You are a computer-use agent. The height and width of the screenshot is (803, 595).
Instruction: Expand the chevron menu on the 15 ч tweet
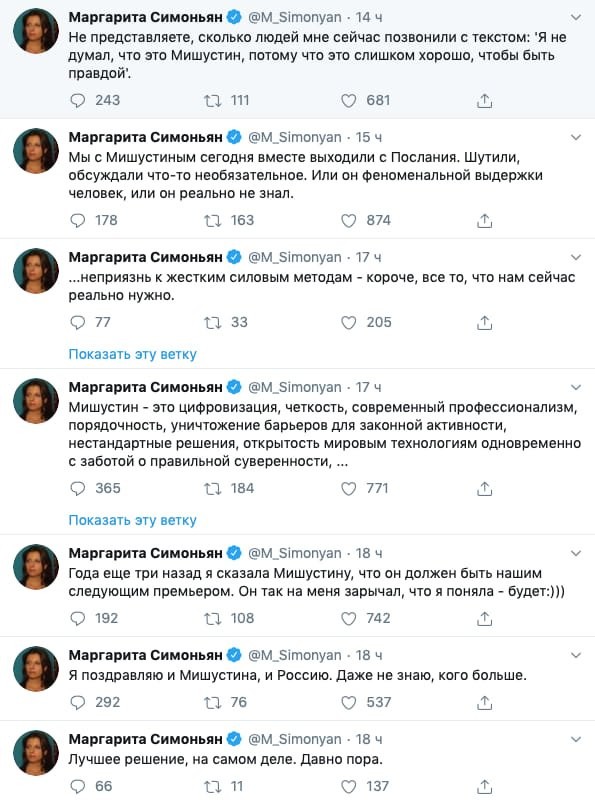click(576, 137)
